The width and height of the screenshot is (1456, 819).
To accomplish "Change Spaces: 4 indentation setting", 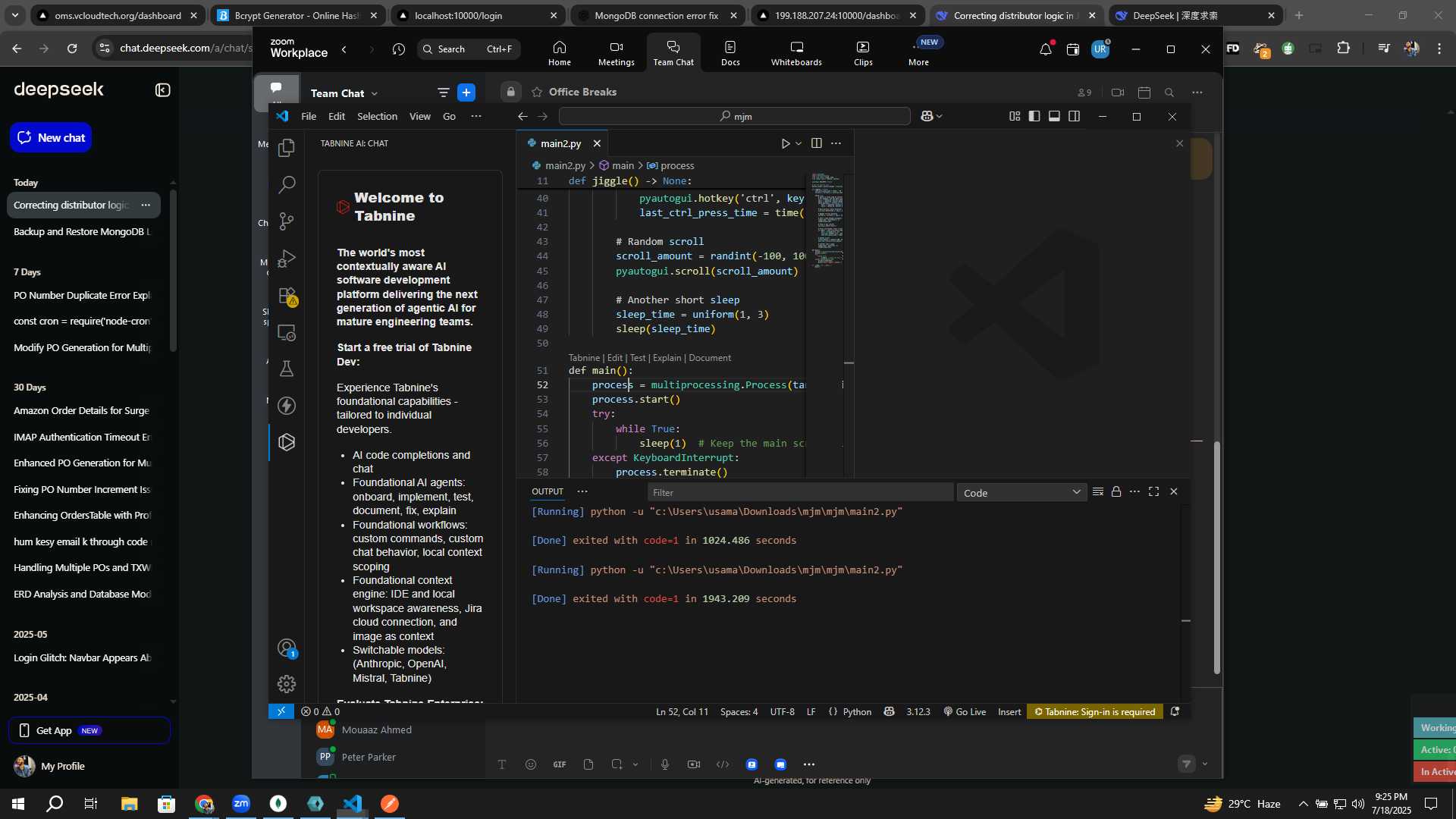I will click(x=739, y=712).
